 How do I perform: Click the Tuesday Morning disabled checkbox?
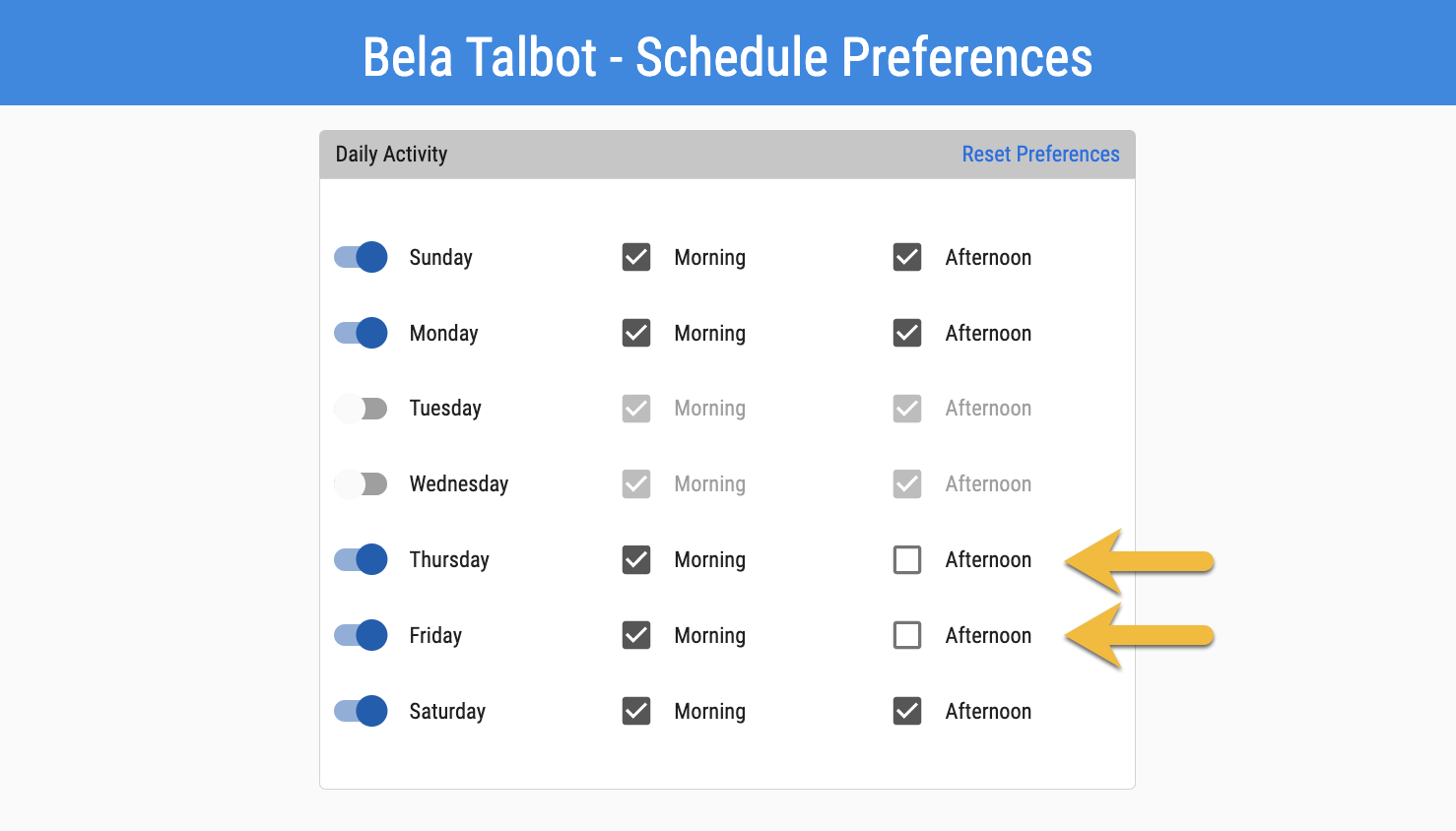(x=636, y=408)
